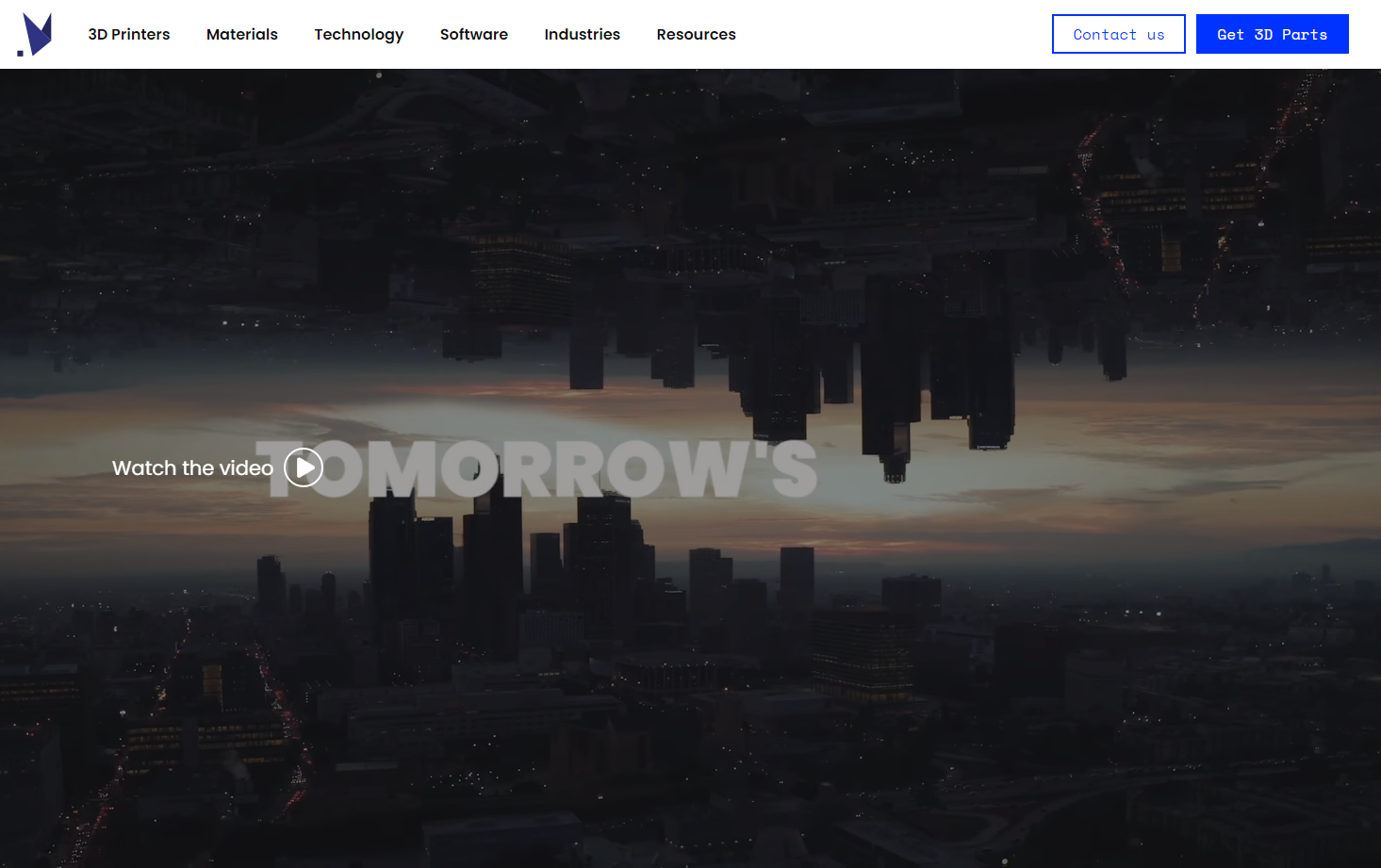
Task: Click the Resources label beside Industries
Action: point(696,35)
